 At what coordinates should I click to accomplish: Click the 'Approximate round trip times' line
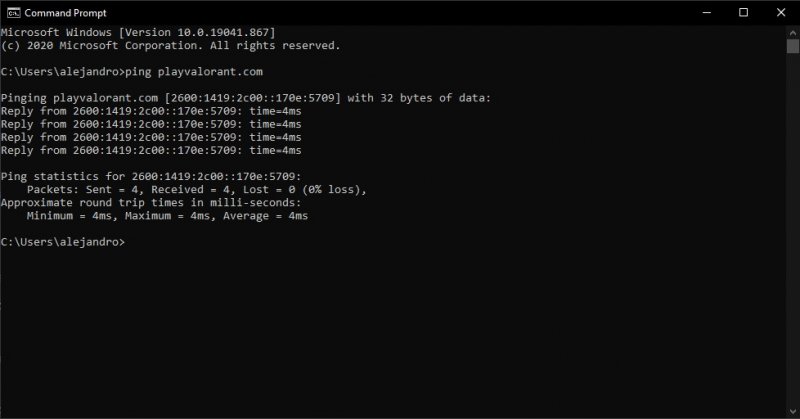148,202
